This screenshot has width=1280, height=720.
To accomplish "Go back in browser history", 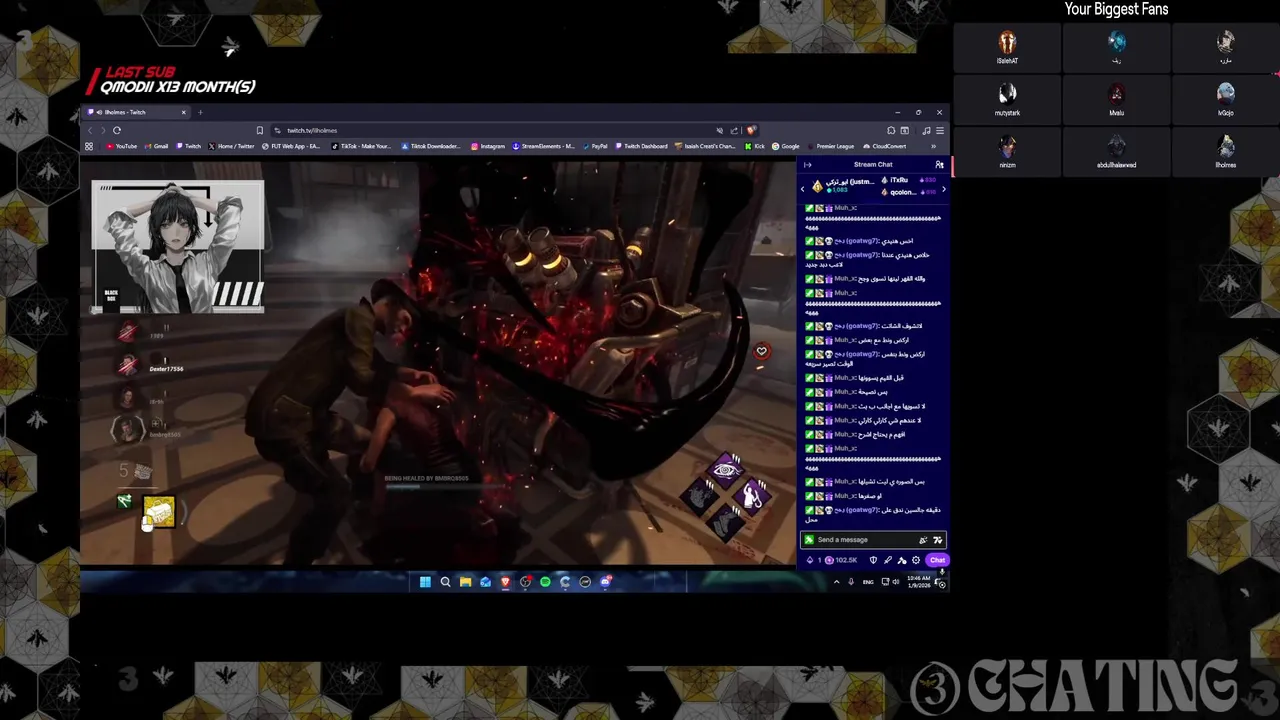I will tap(90, 130).
